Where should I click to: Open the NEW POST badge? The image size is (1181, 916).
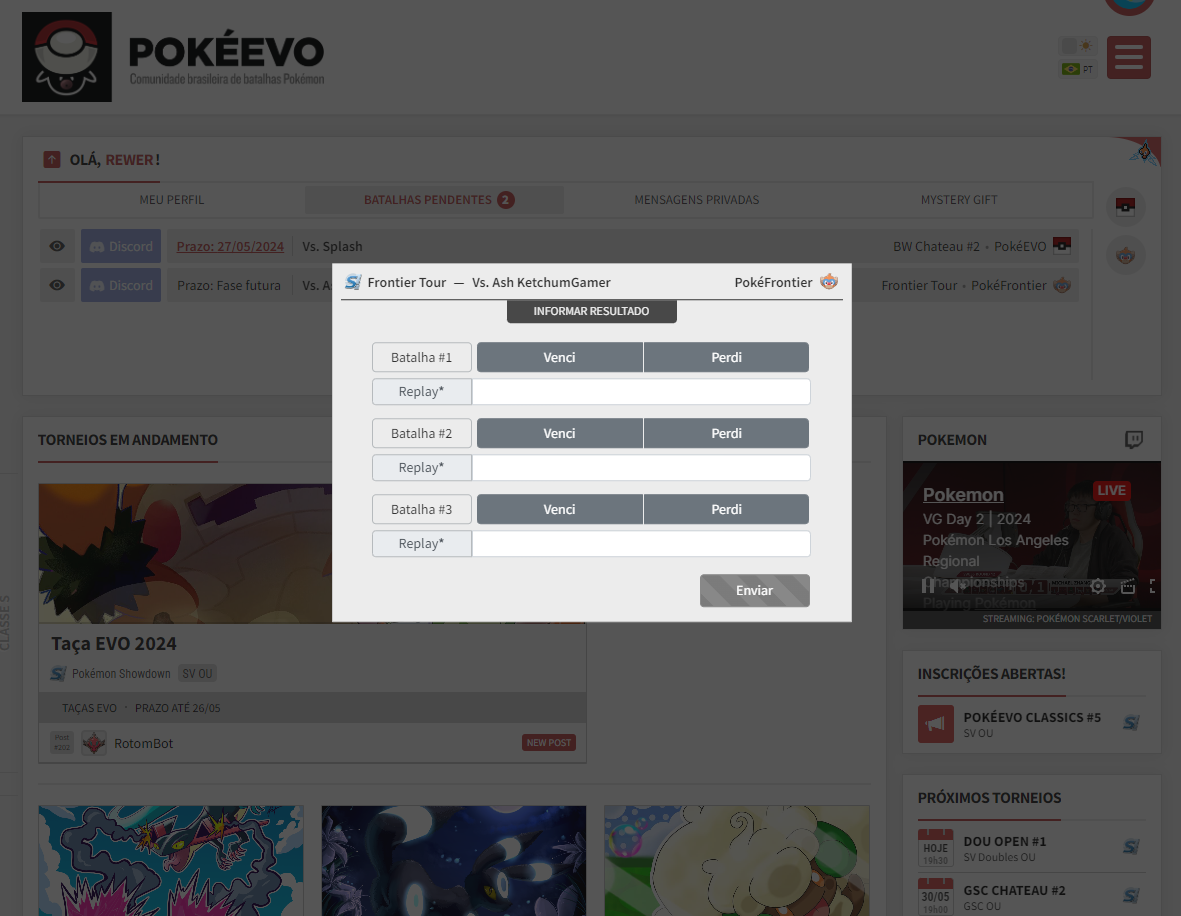[549, 743]
